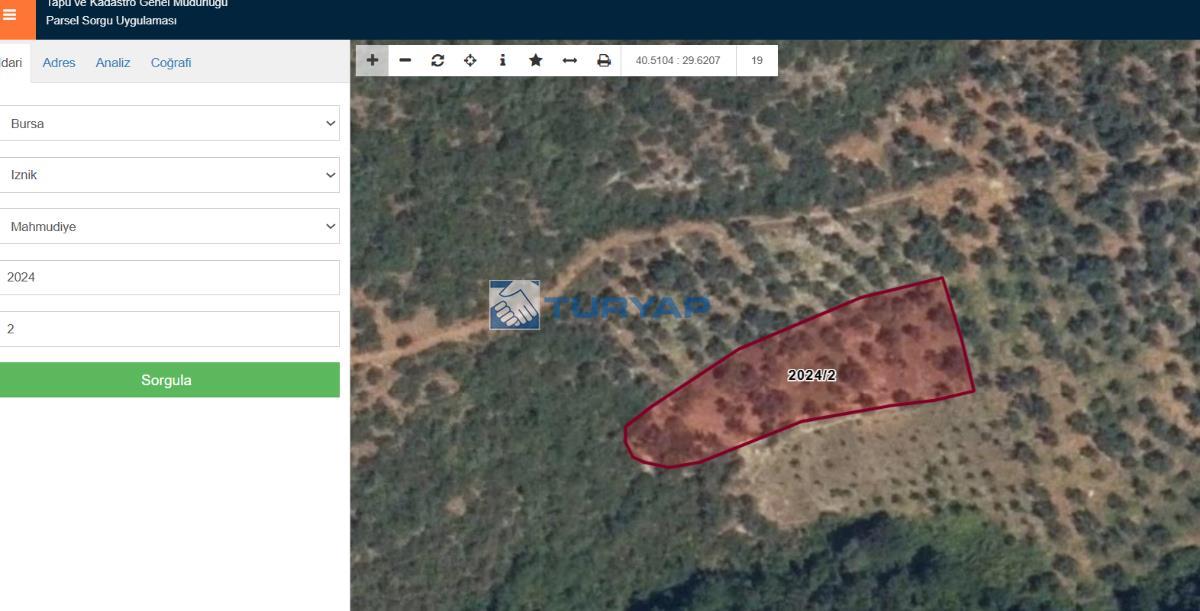
Task: Click the parcel number field with 2
Action: click(170, 329)
